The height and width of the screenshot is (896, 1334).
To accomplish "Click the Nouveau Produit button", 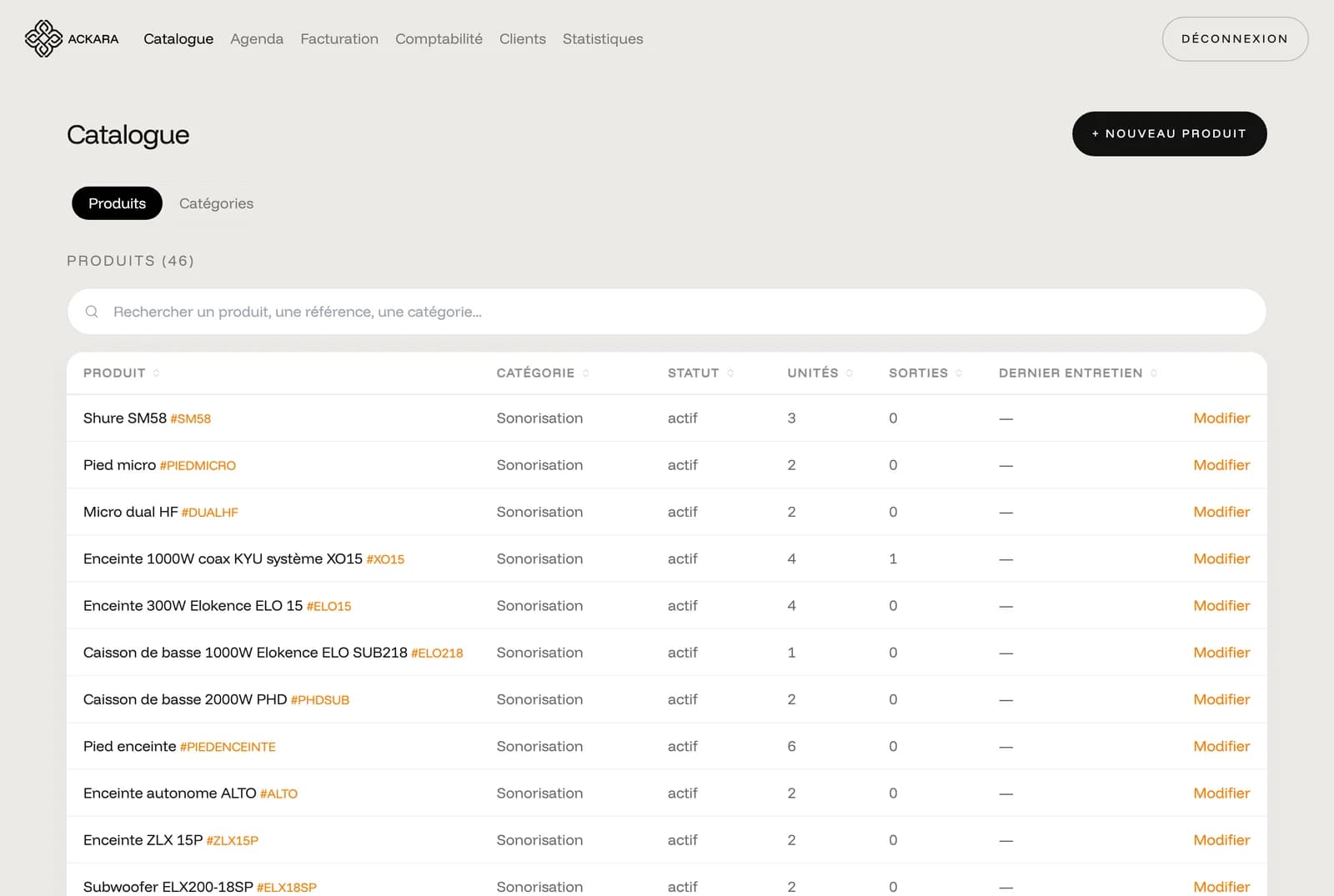I will (1169, 133).
